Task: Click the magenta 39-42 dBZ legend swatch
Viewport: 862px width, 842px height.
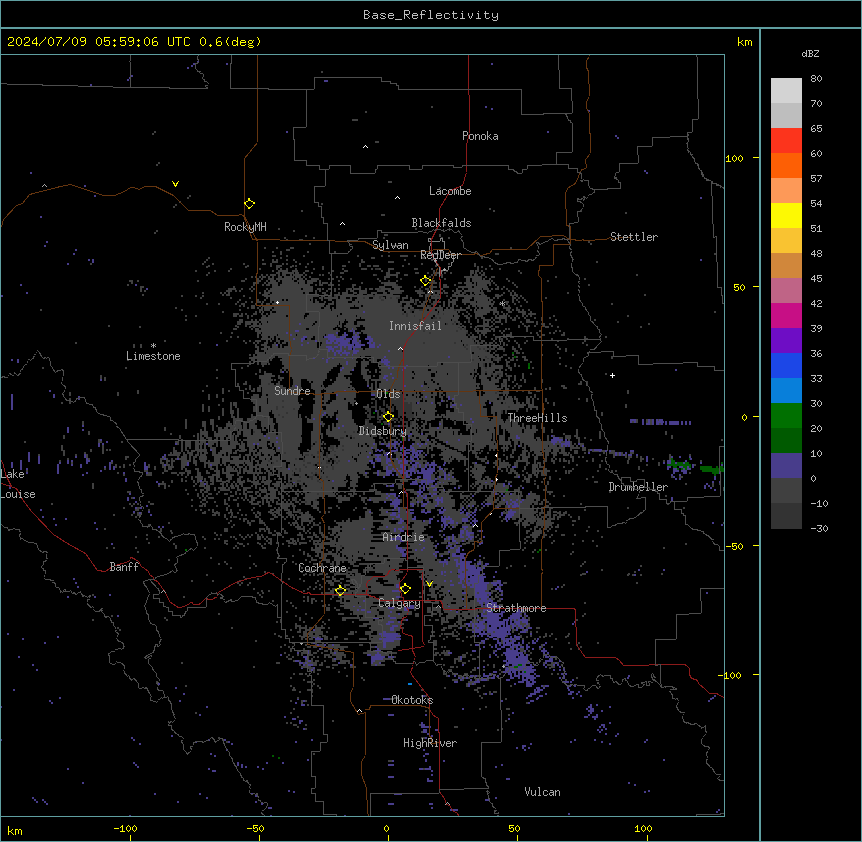Action: (786, 315)
